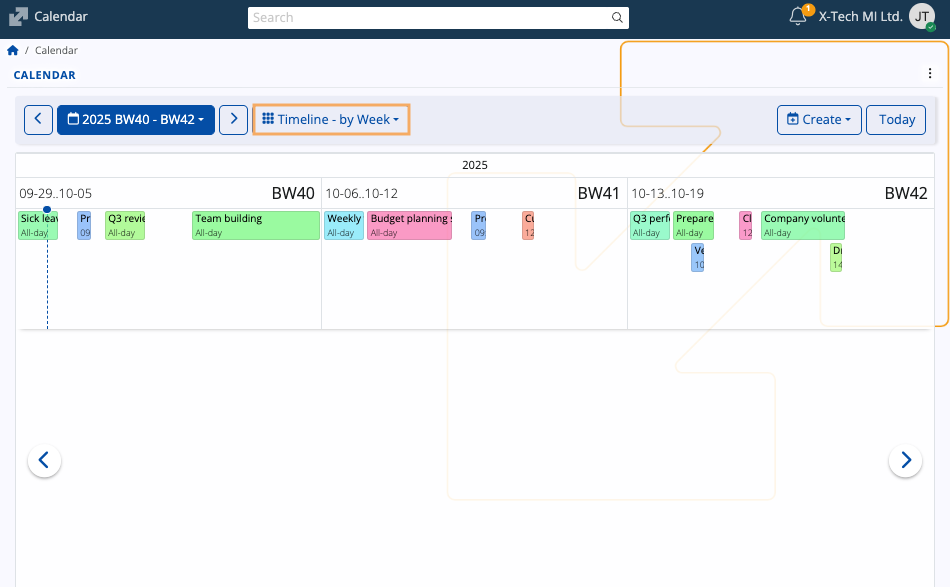The width and height of the screenshot is (950, 587).
Task: Expand the Create dropdown
Action: pos(819,119)
